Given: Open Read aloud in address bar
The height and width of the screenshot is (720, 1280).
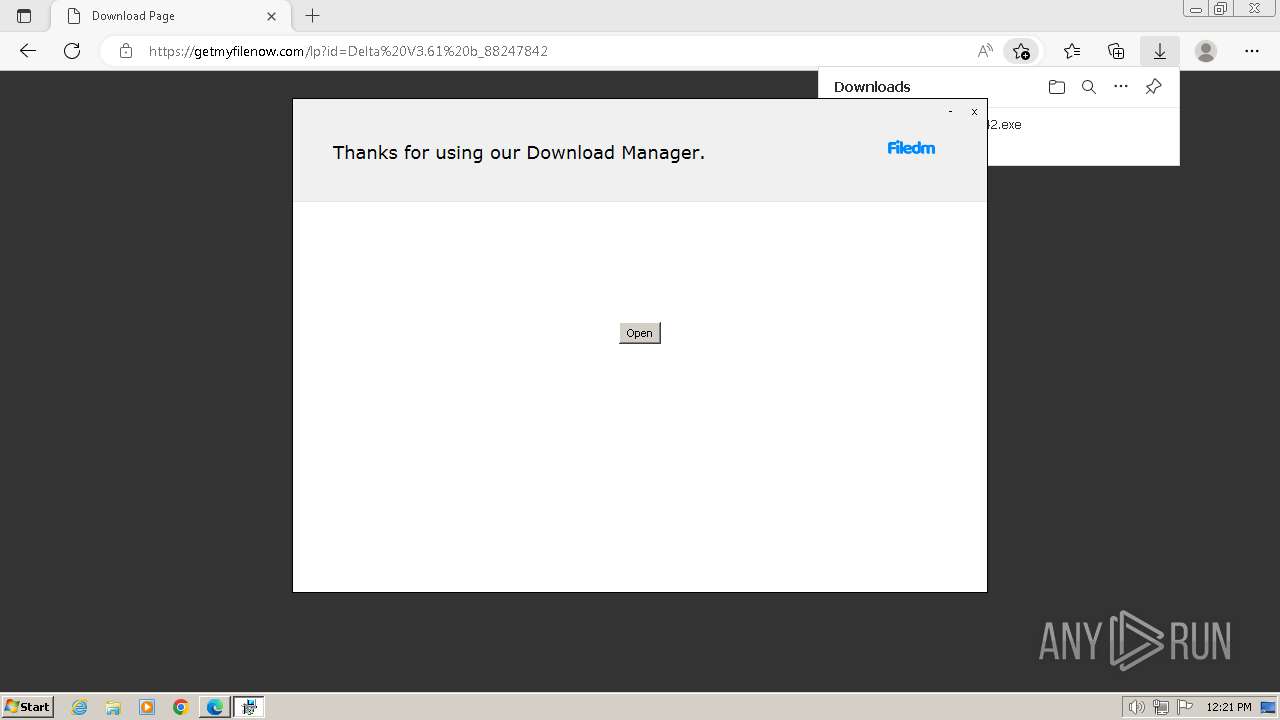Looking at the screenshot, I should pyautogui.click(x=985, y=51).
